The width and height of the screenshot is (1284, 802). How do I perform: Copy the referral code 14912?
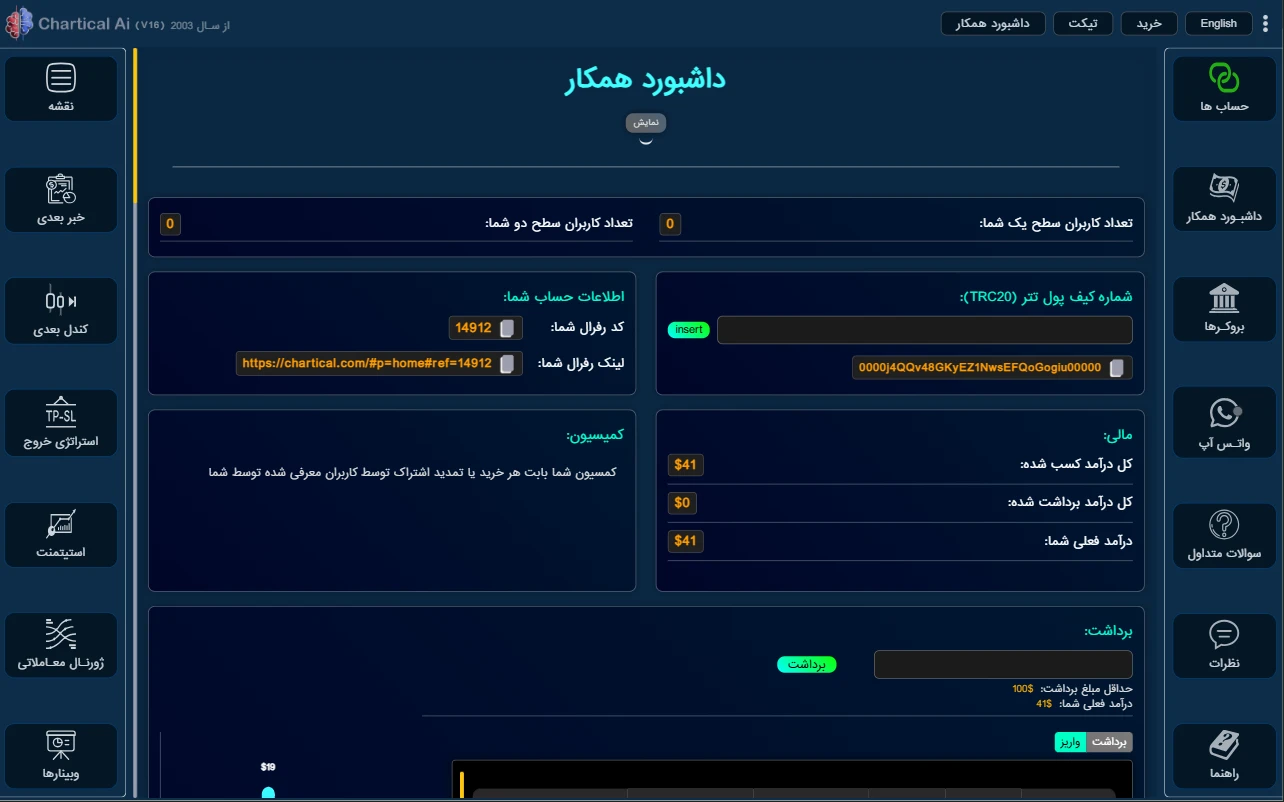pos(507,328)
